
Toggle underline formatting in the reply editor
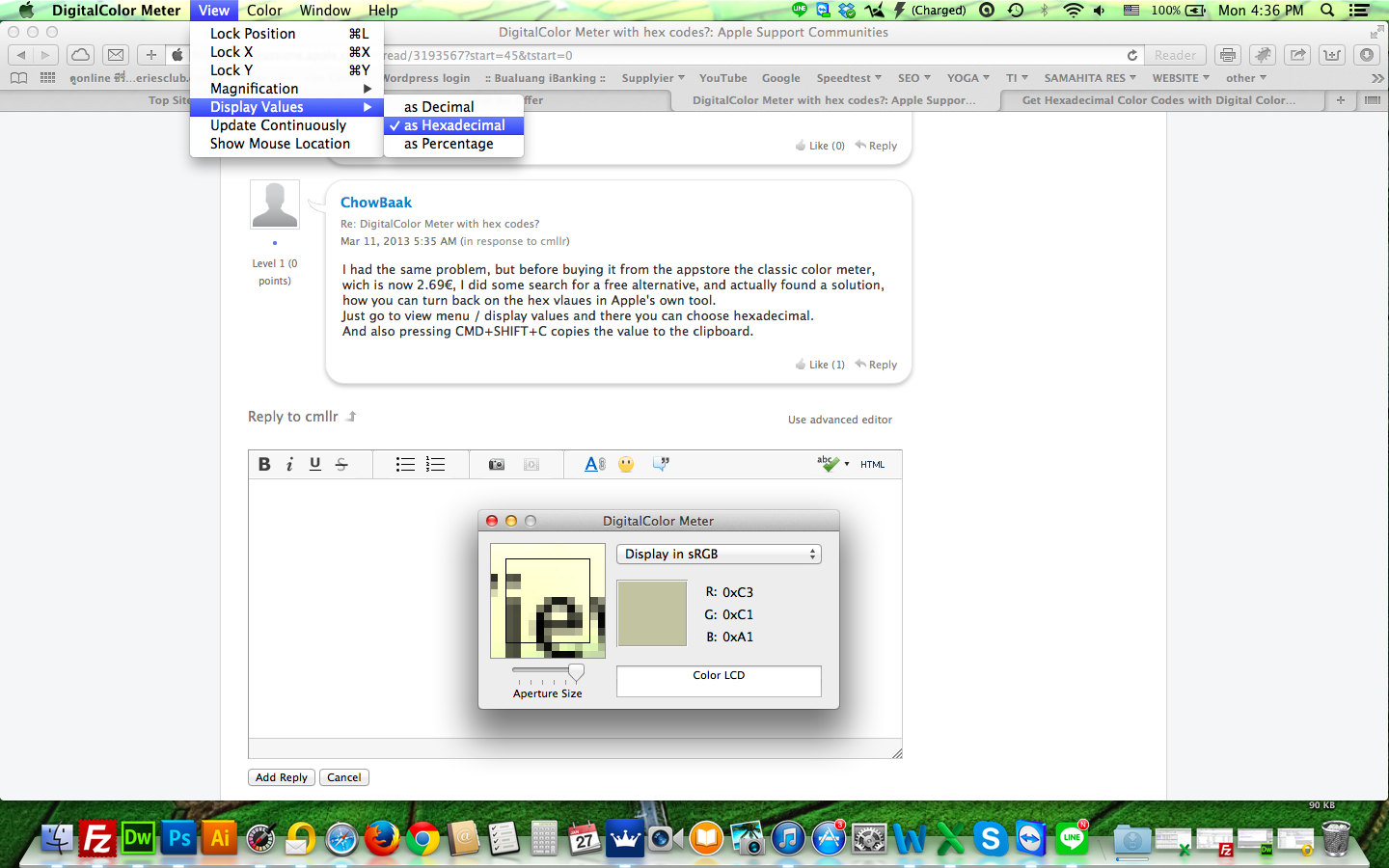pos(315,464)
